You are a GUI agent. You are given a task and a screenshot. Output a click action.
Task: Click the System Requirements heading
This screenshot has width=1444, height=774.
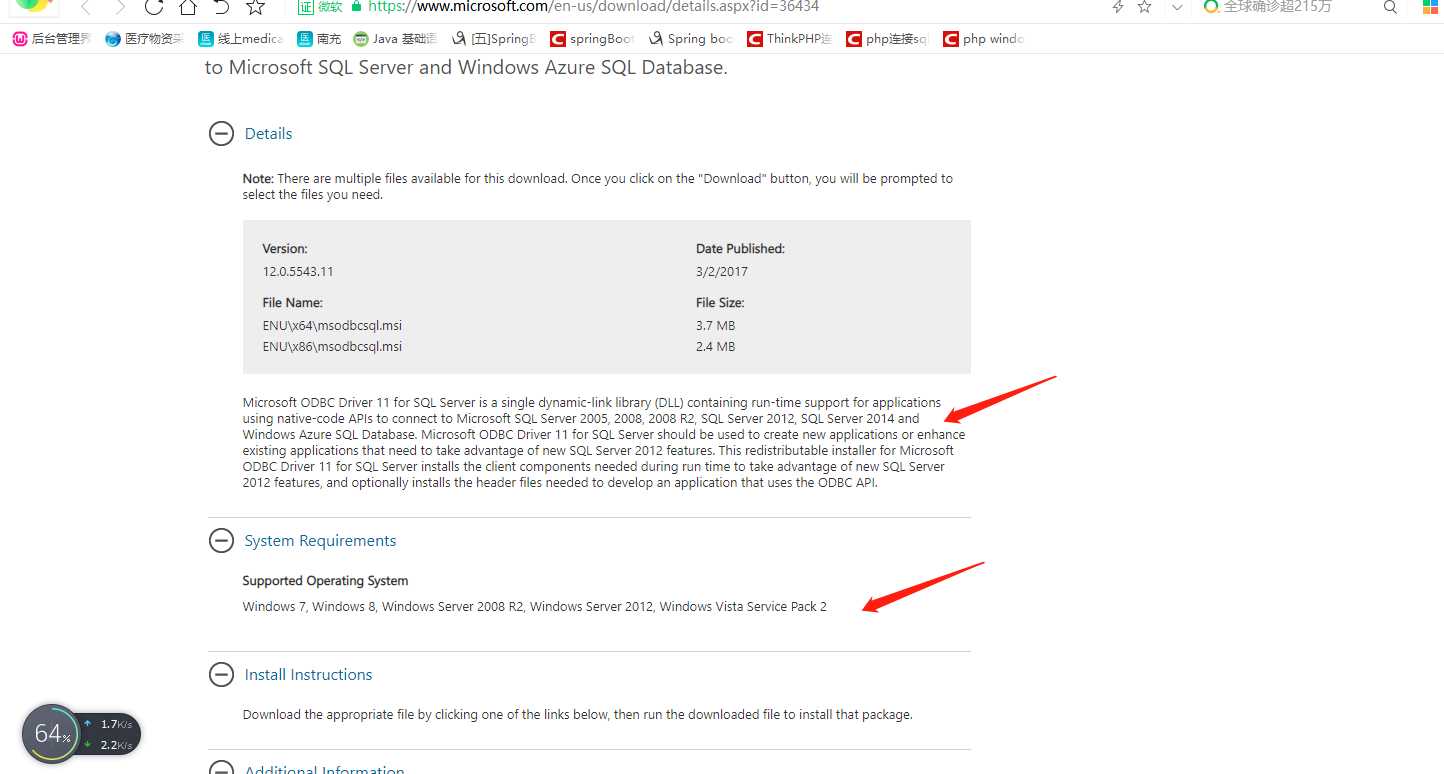pyautogui.click(x=320, y=541)
